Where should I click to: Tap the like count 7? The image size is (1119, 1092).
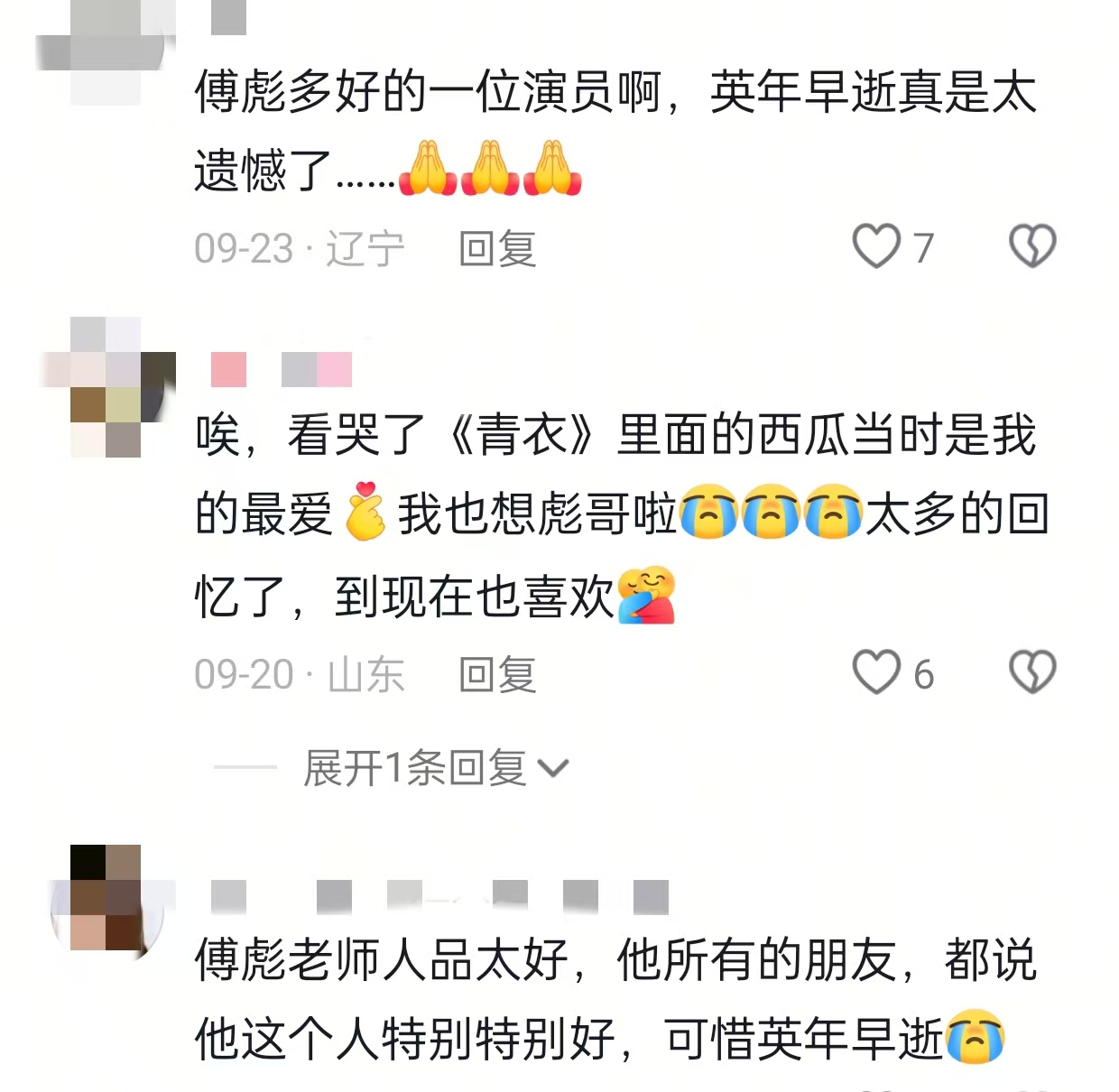[x=923, y=248]
